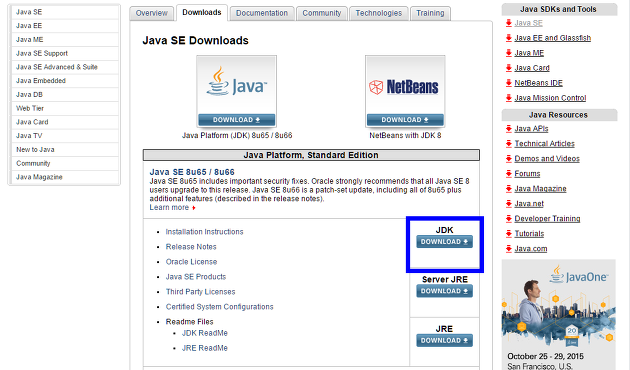
Task: Click red arrow icon beside Java Mission Control
Action: tap(509, 98)
